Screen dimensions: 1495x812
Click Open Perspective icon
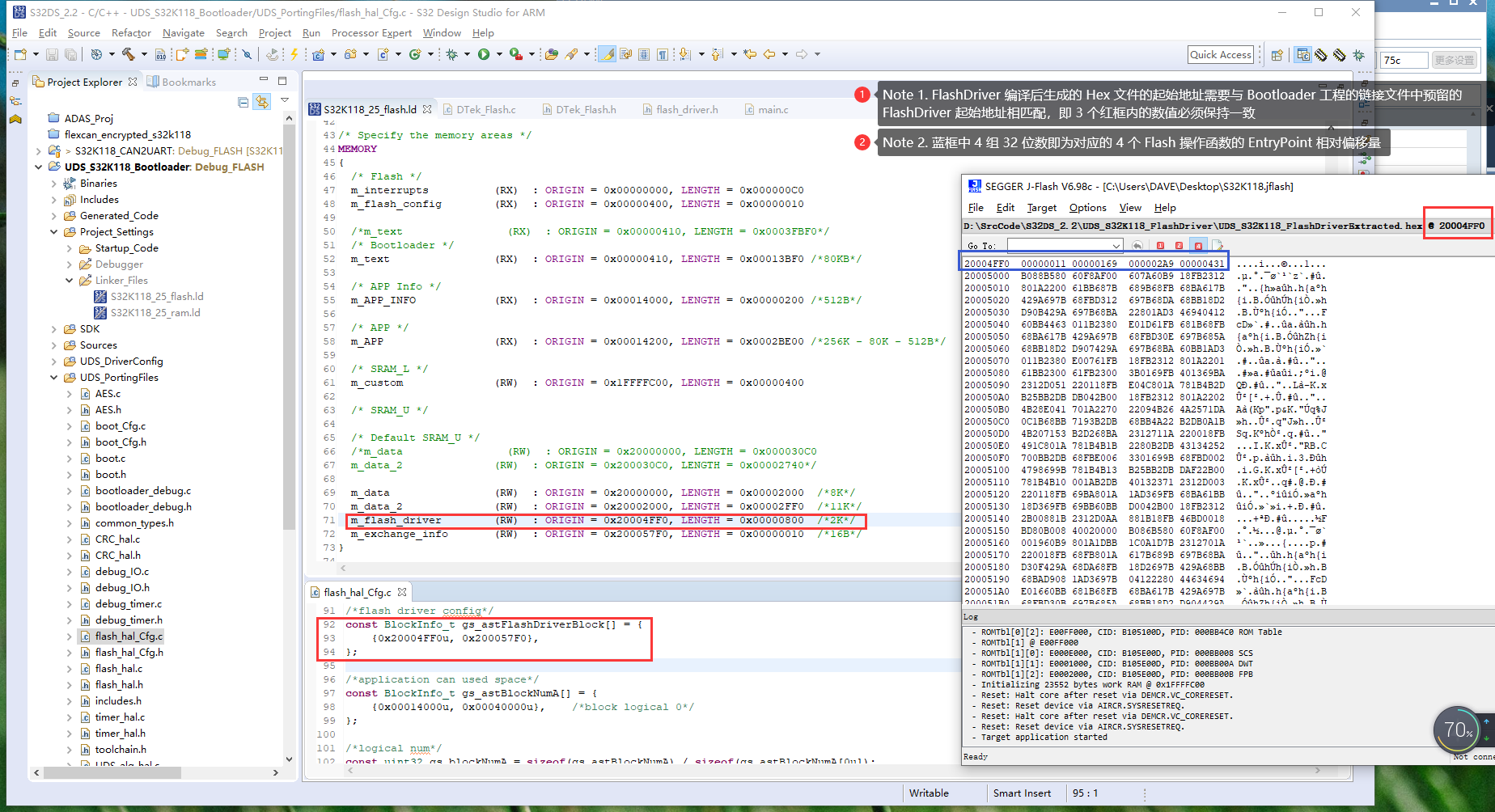pos(1277,55)
